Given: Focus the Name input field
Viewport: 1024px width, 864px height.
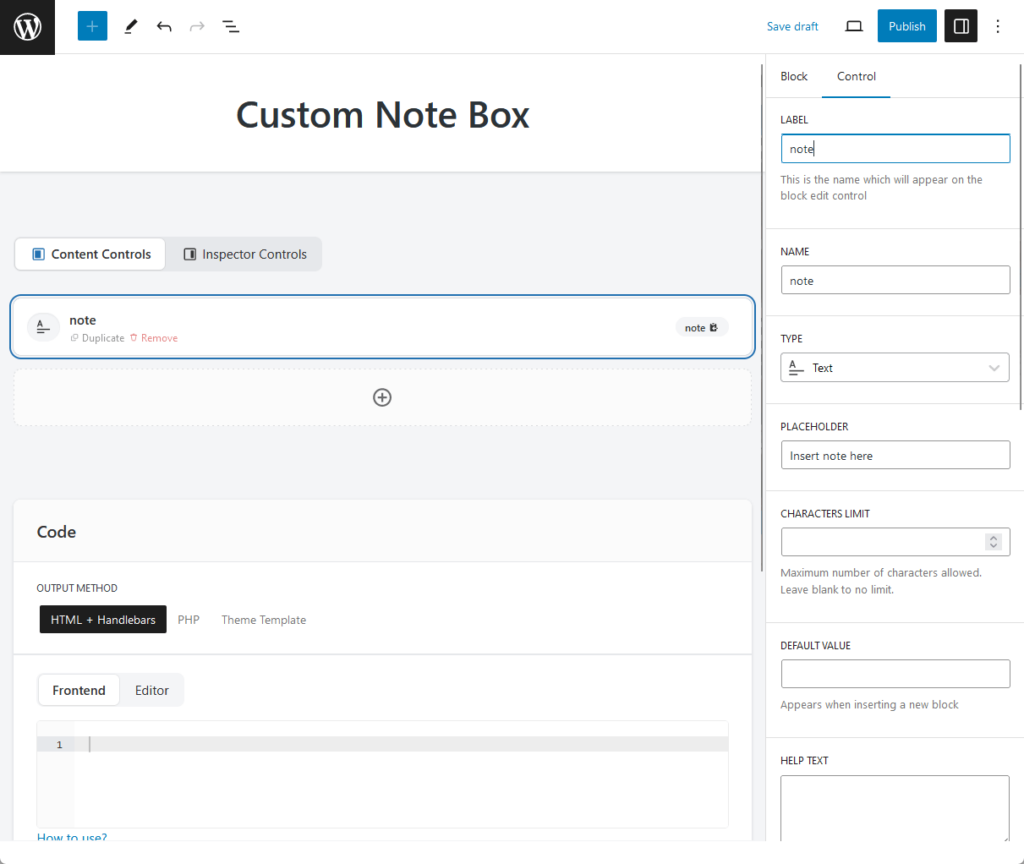Looking at the screenshot, I should (895, 280).
